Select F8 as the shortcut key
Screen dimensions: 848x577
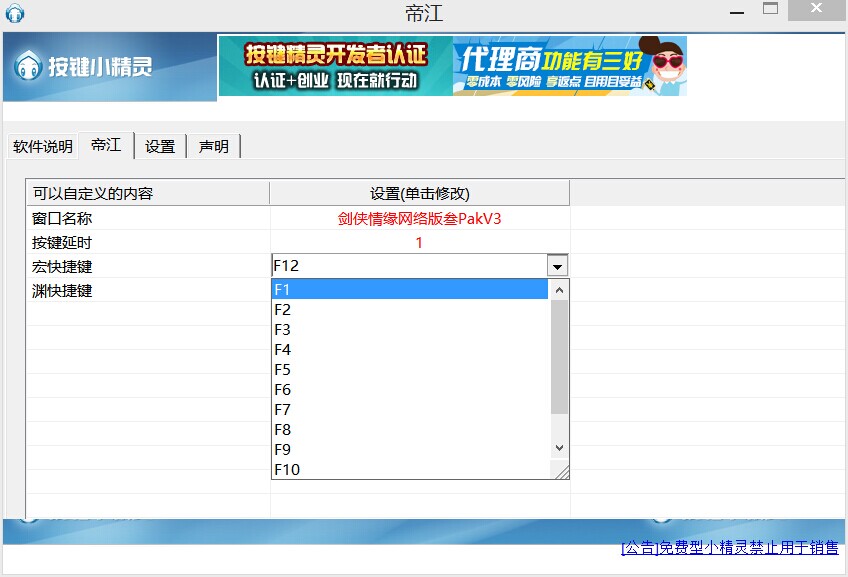tap(410, 429)
